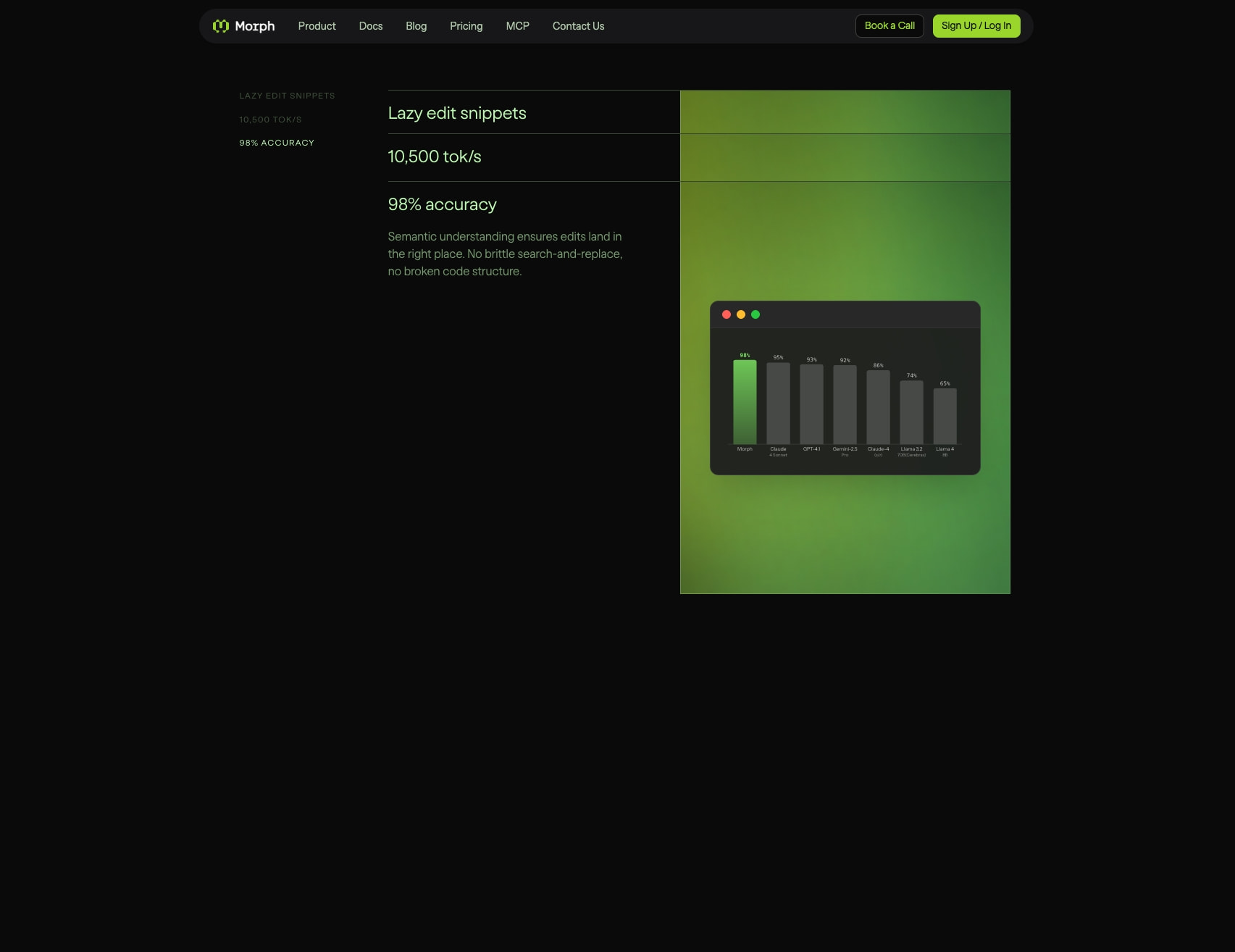
Task: Click the Morph hexagon logo icon
Action: coord(221,26)
